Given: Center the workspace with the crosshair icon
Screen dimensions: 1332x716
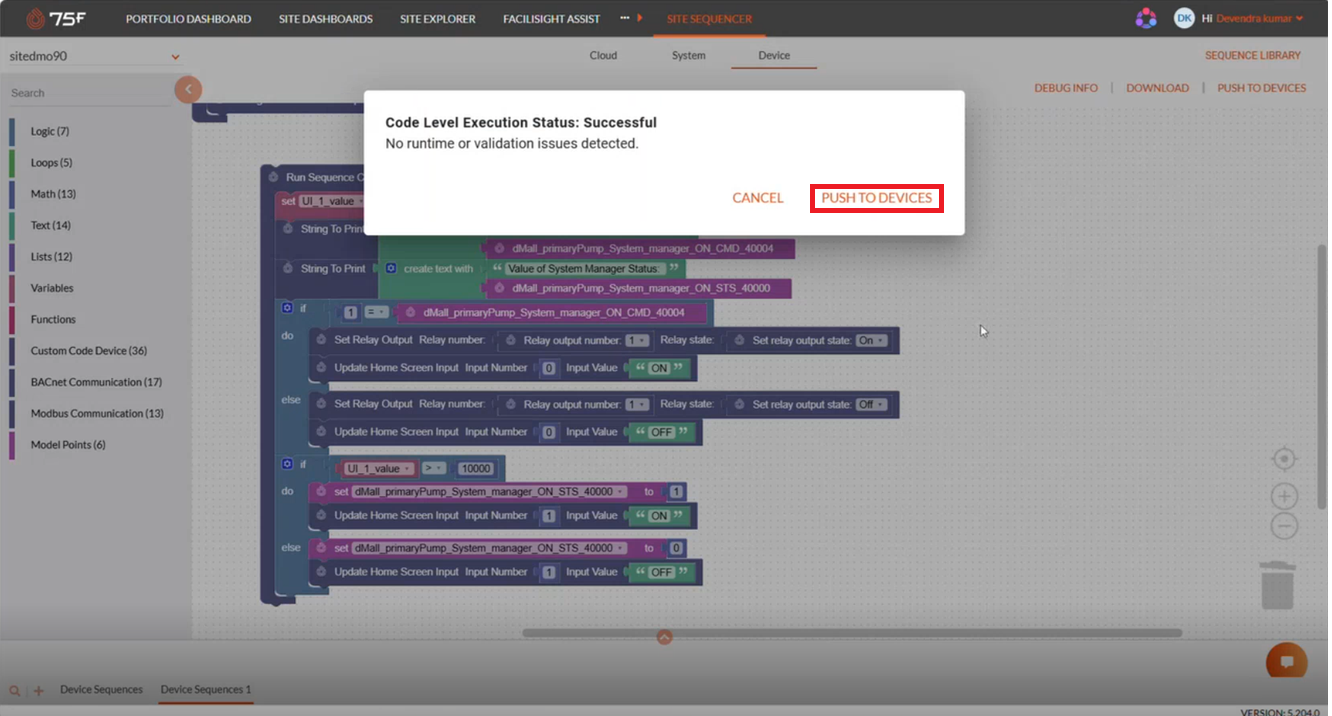Looking at the screenshot, I should click(1284, 459).
